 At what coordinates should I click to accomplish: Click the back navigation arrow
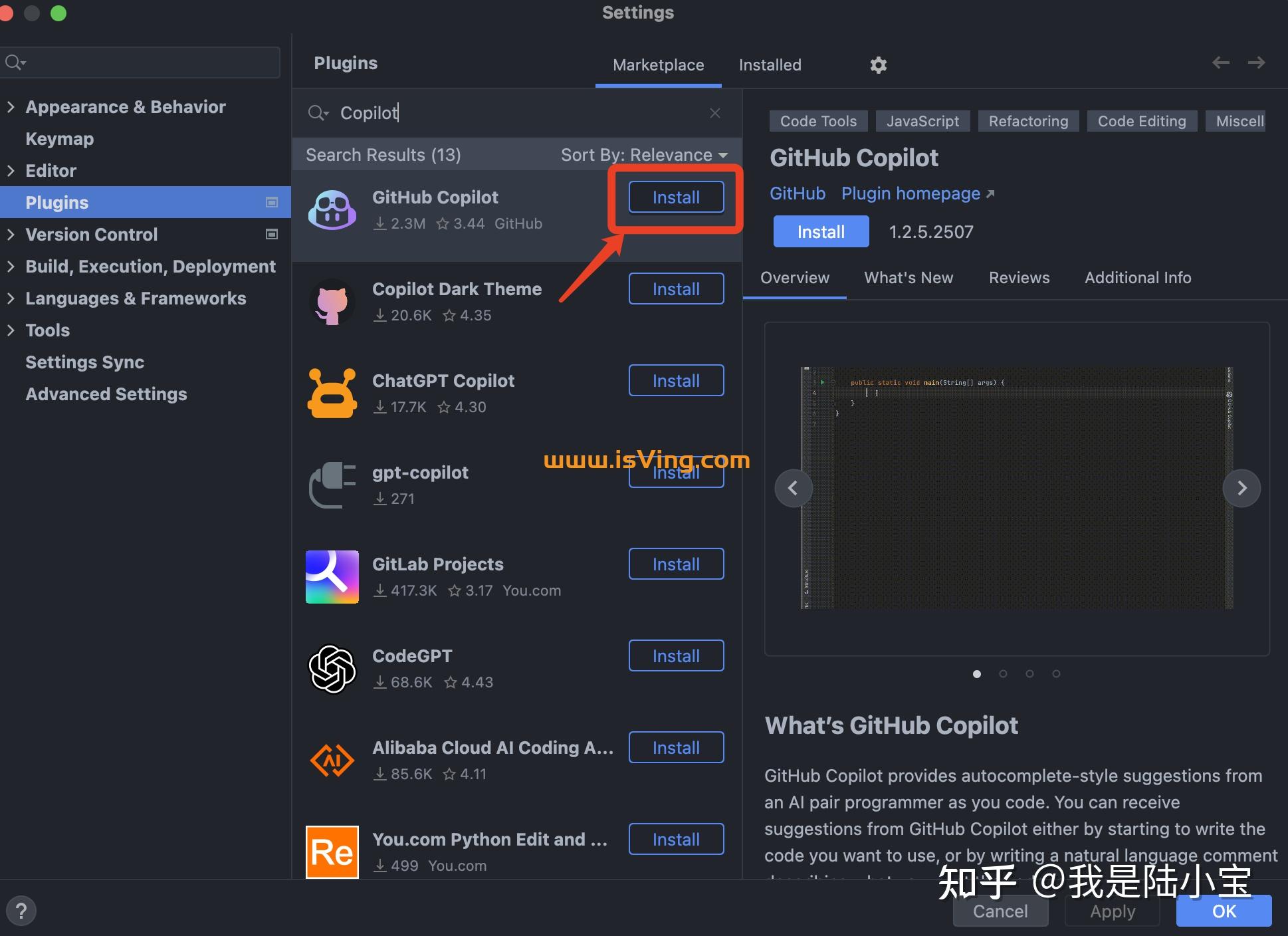coord(1220,62)
